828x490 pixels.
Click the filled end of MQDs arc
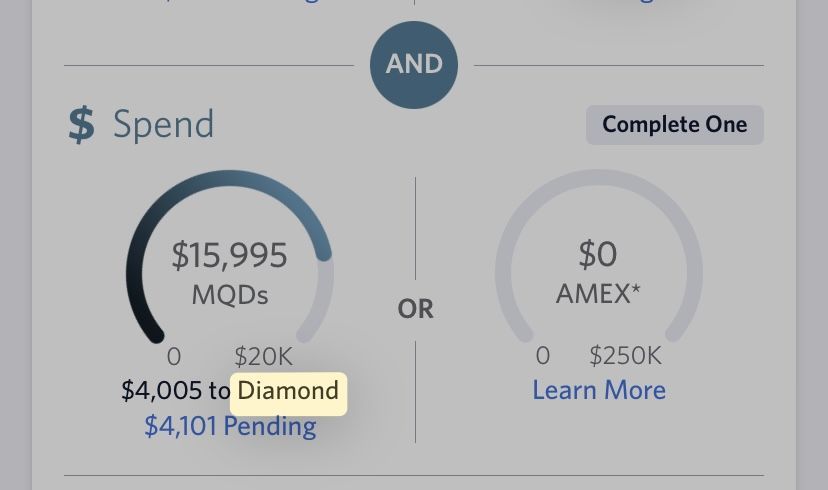click(x=323, y=252)
